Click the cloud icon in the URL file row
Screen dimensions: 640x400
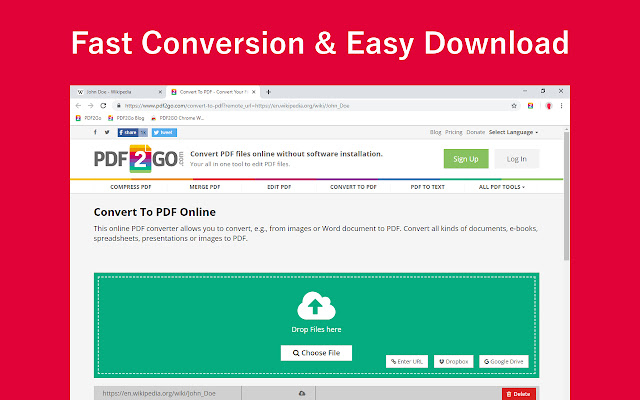pos(302,393)
